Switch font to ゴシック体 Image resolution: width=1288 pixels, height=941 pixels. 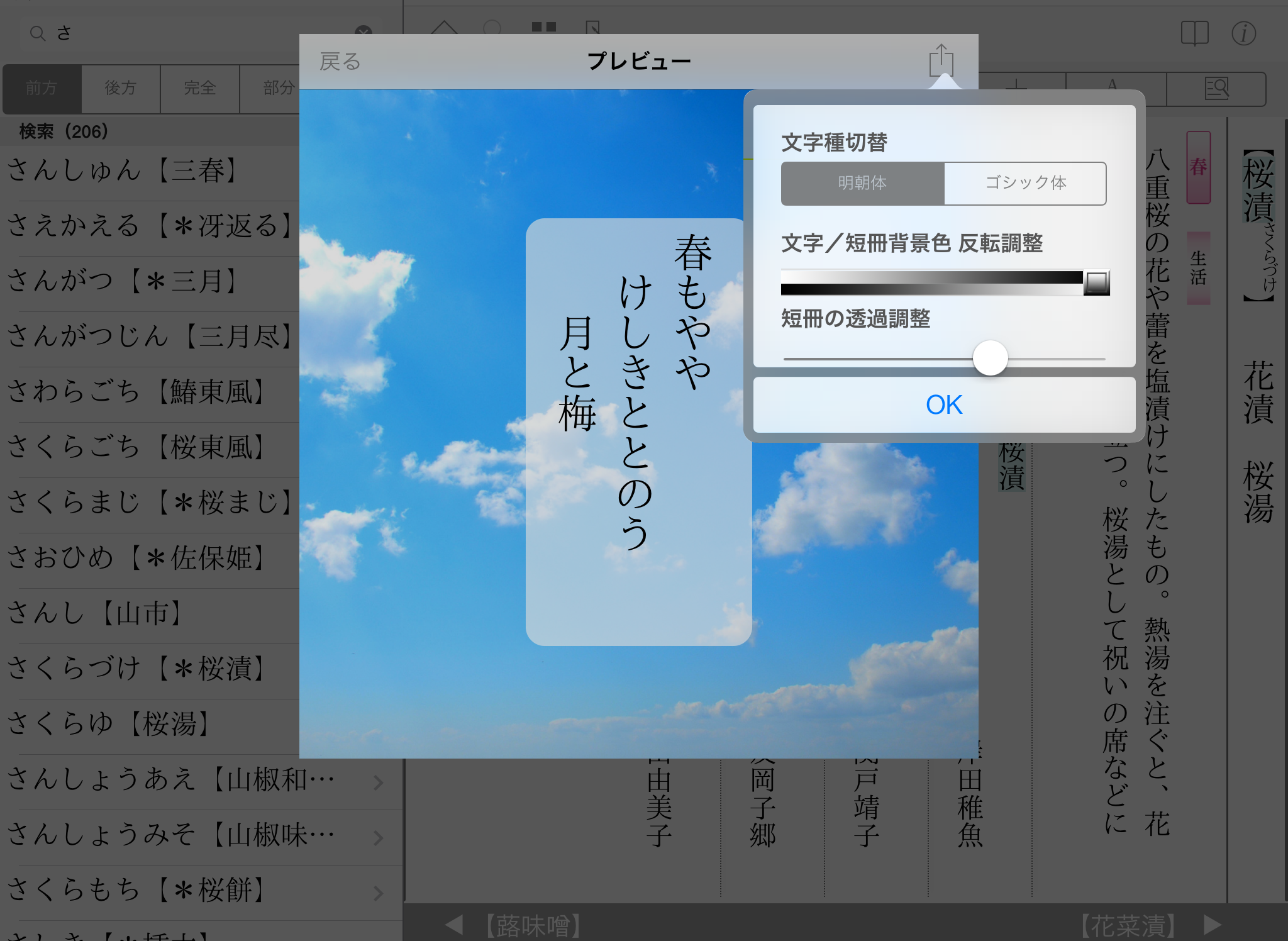click(1025, 183)
